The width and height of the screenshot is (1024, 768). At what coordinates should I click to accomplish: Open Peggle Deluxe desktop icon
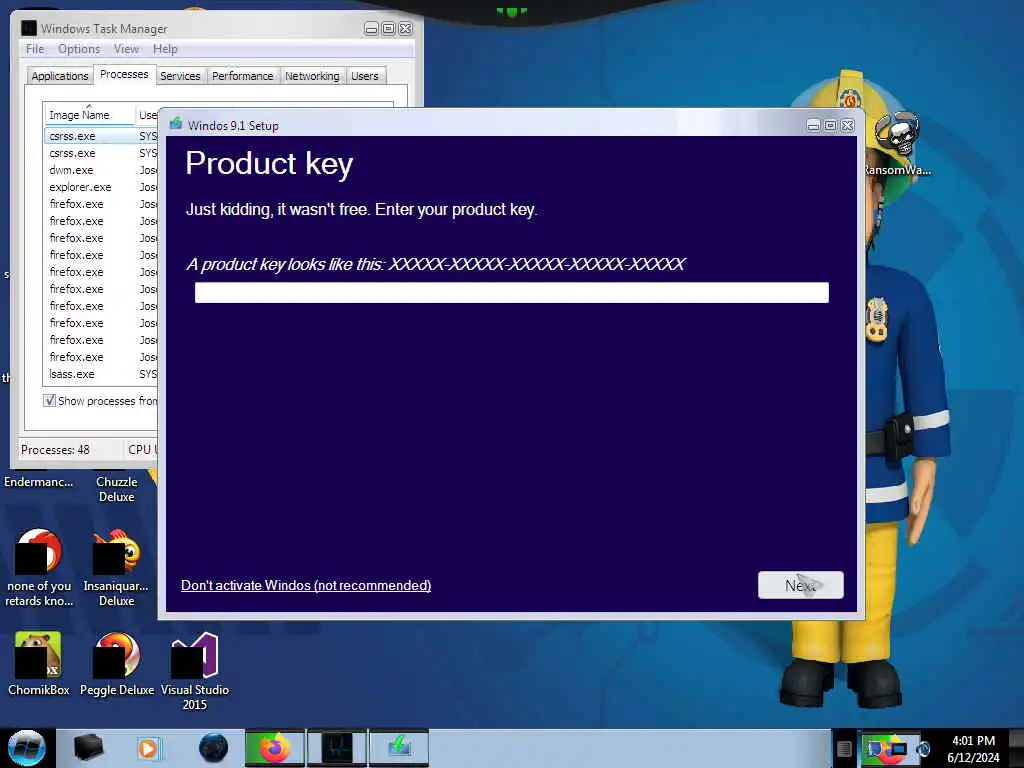[x=117, y=664]
